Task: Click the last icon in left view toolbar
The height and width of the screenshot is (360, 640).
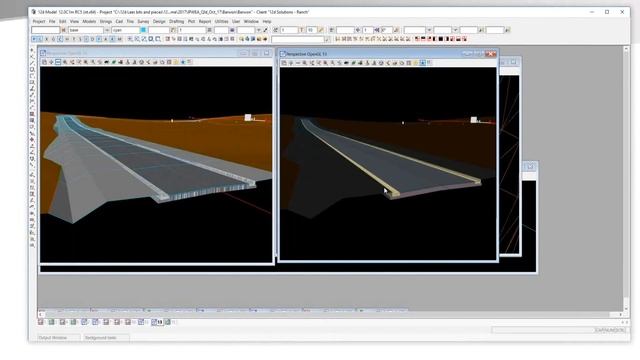Action: coord(190,62)
